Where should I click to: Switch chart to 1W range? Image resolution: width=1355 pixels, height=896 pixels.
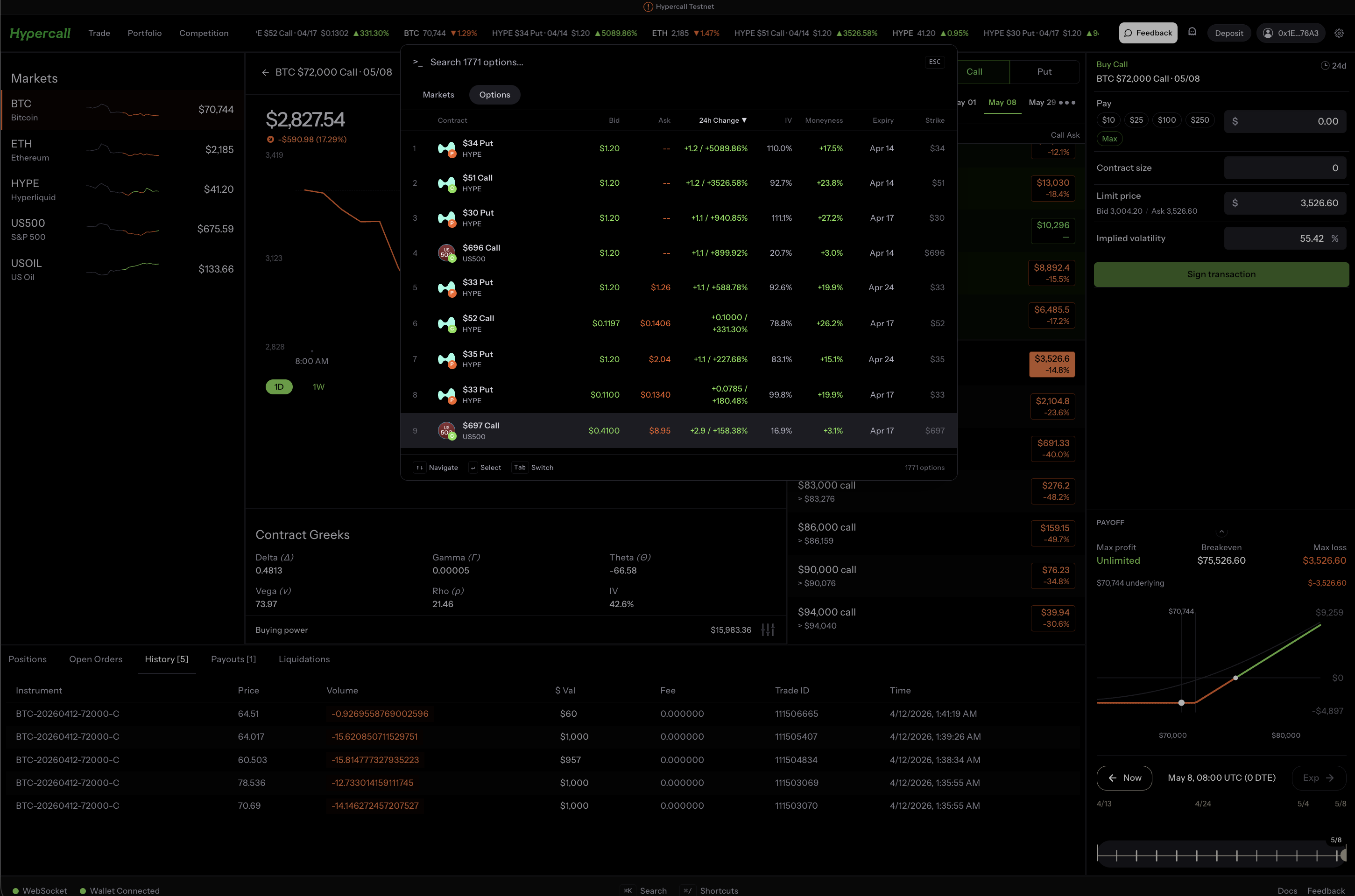[x=318, y=387]
